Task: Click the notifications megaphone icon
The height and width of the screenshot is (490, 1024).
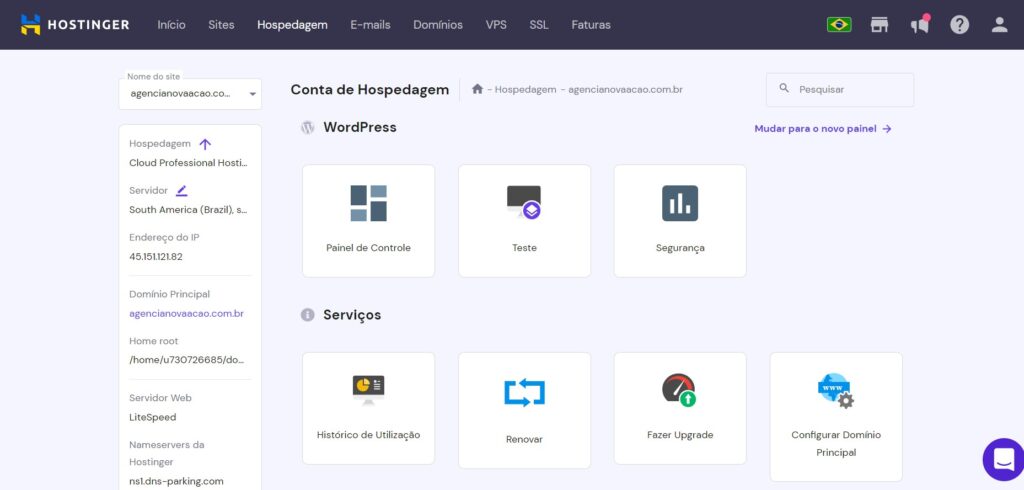Action: [x=919, y=25]
